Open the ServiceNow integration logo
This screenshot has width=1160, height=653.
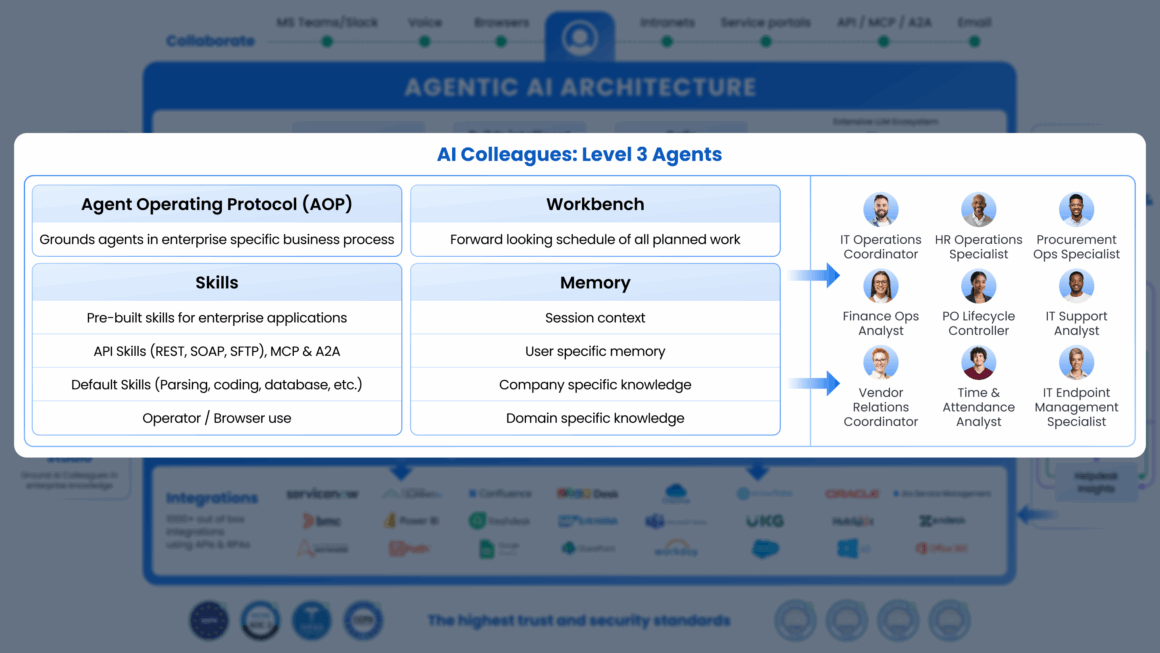pos(323,495)
